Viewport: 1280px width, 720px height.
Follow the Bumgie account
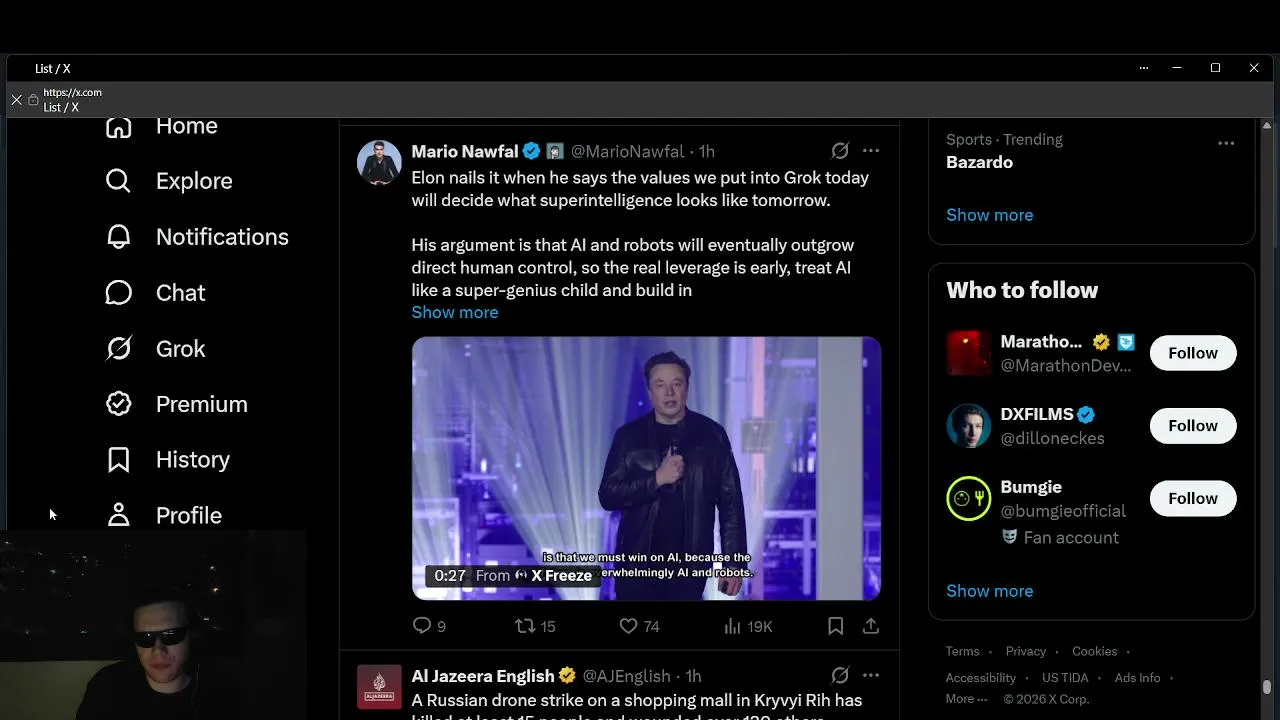[1193, 498]
